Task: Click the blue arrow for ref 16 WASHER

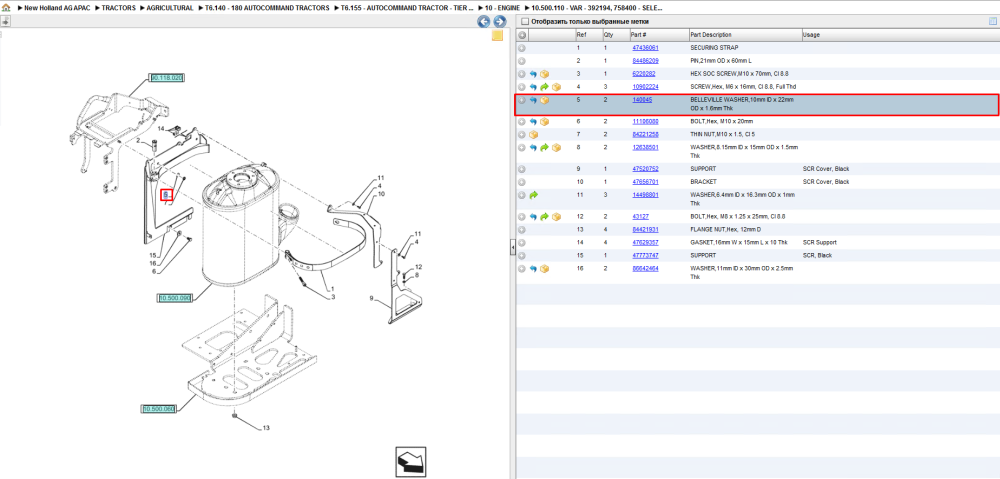Action: 533,269
